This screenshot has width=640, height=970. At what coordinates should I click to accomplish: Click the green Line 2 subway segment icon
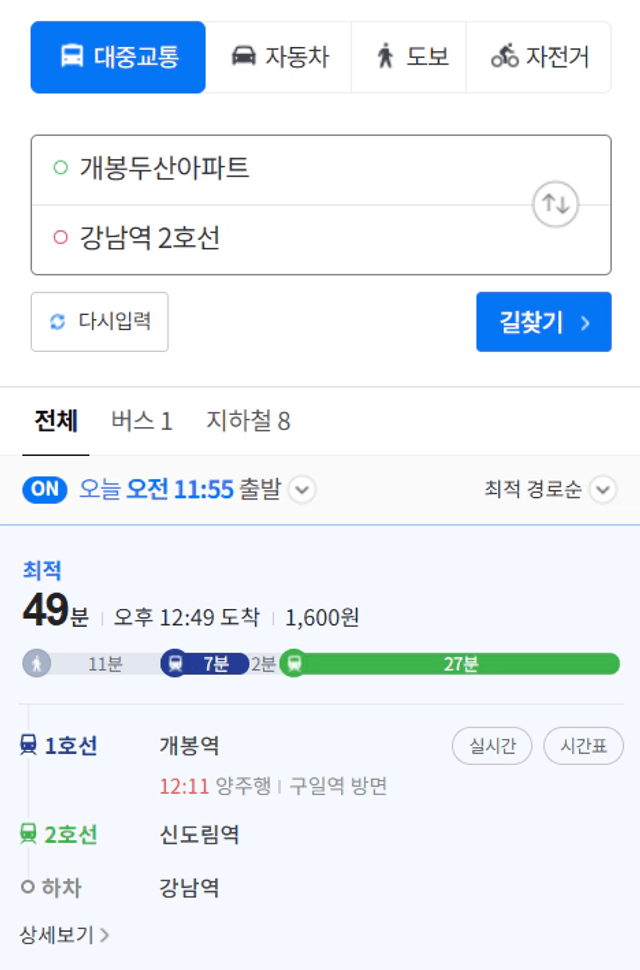pyautogui.click(x=294, y=664)
